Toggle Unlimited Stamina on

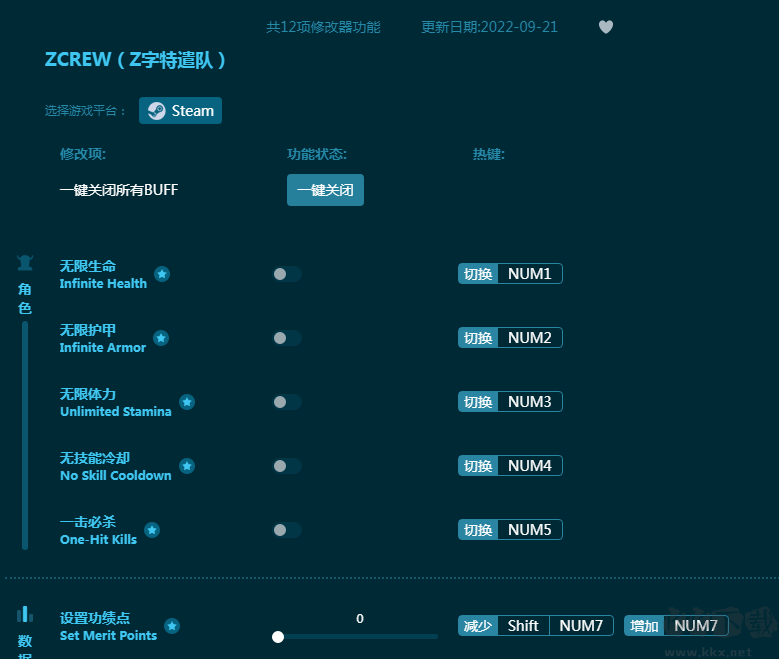[x=287, y=402]
